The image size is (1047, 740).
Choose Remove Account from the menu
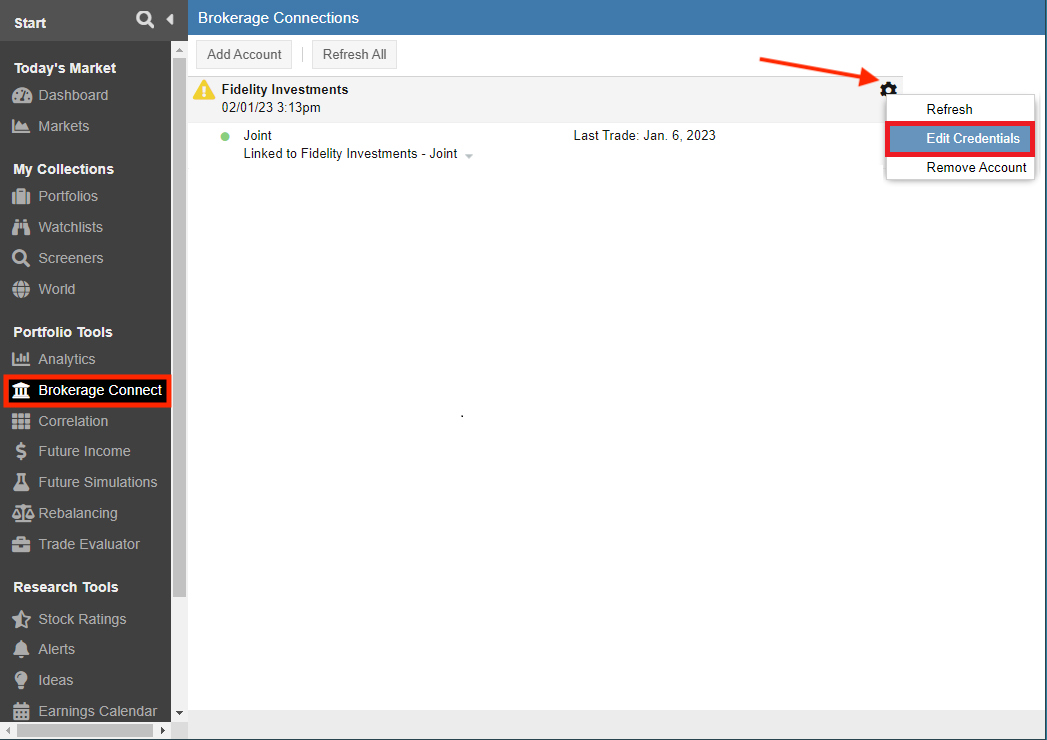(960, 168)
